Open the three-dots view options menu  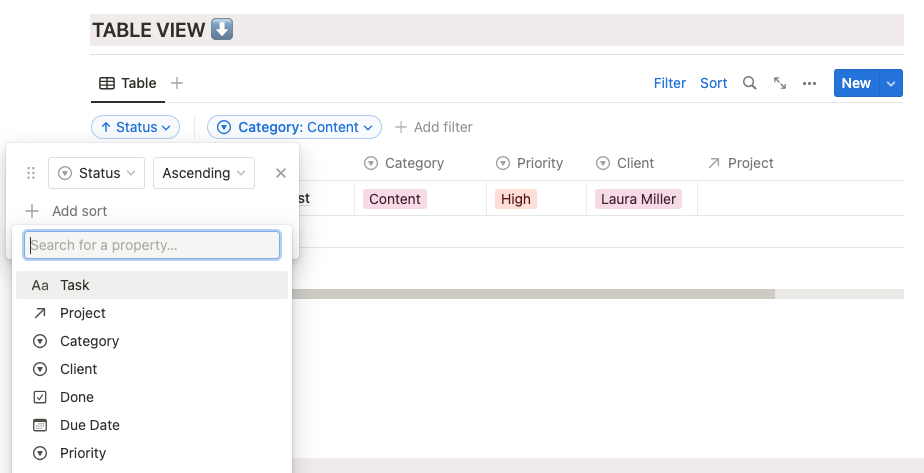pyautogui.click(x=810, y=83)
